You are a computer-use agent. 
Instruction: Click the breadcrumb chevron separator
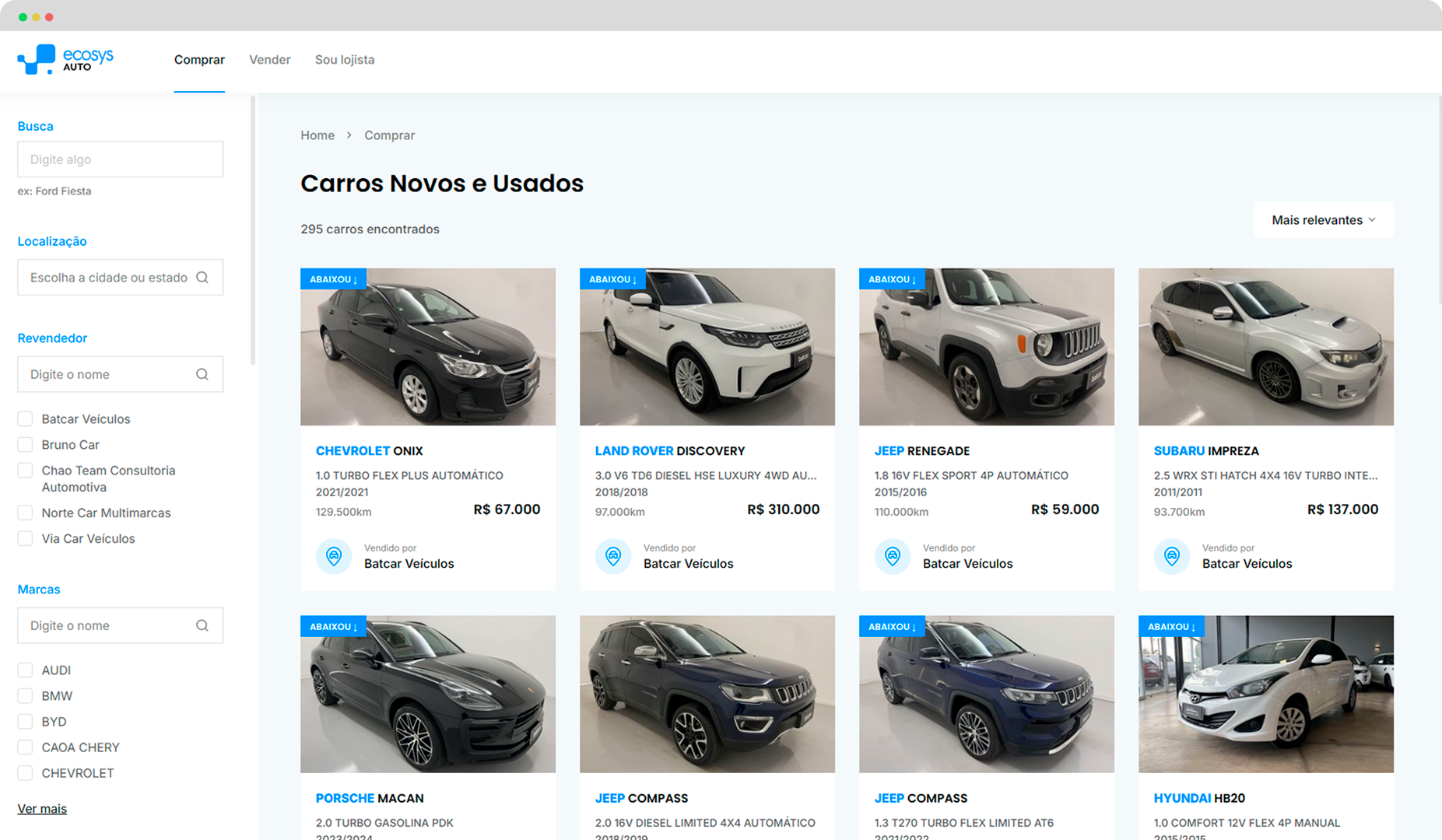pyautogui.click(x=349, y=135)
